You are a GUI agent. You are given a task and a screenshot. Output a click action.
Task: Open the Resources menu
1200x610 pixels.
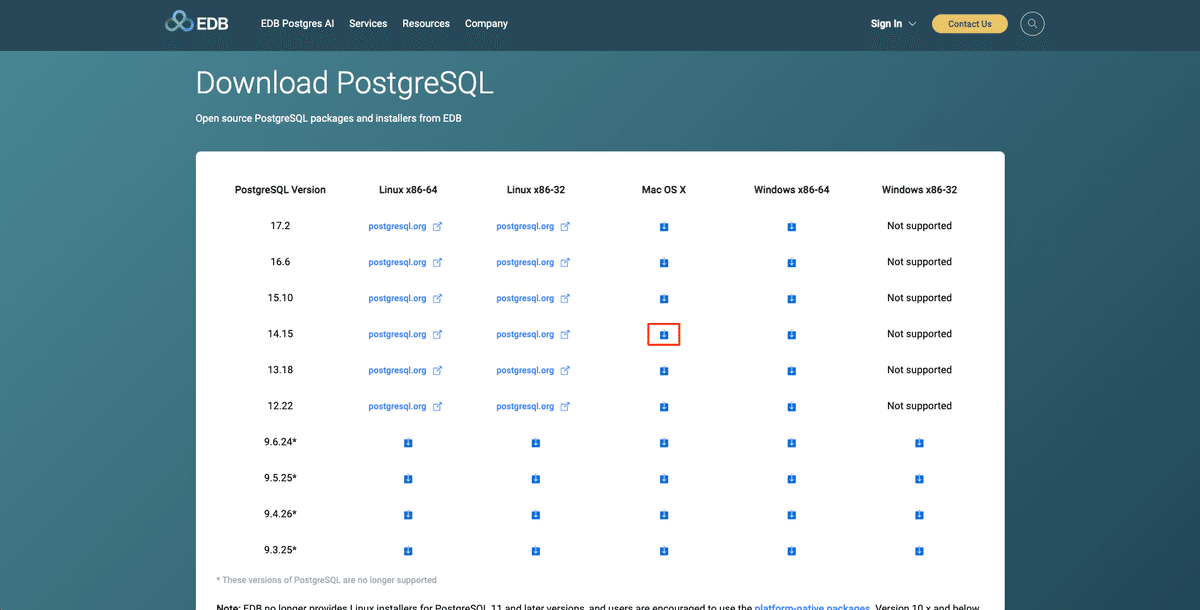click(x=426, y=23)
